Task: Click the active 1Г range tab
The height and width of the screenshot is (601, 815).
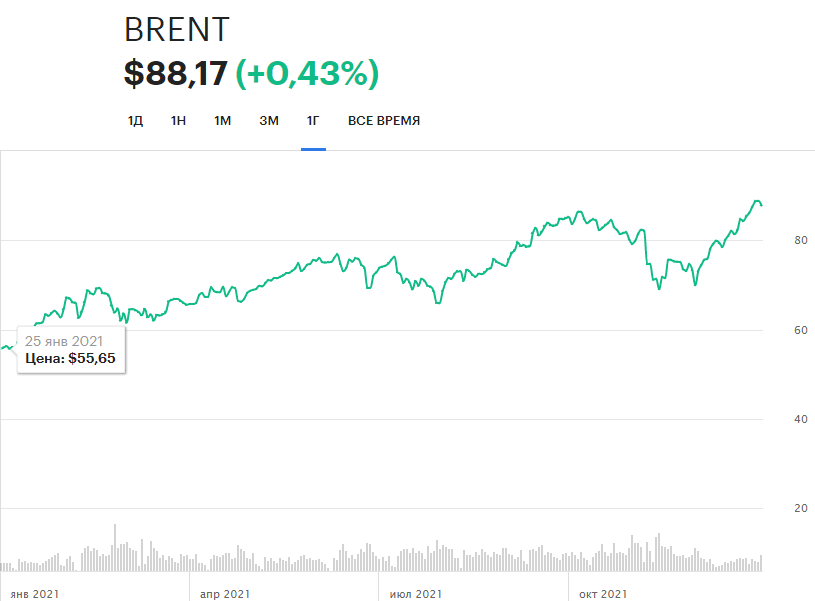Action: (x=313, y=121)
